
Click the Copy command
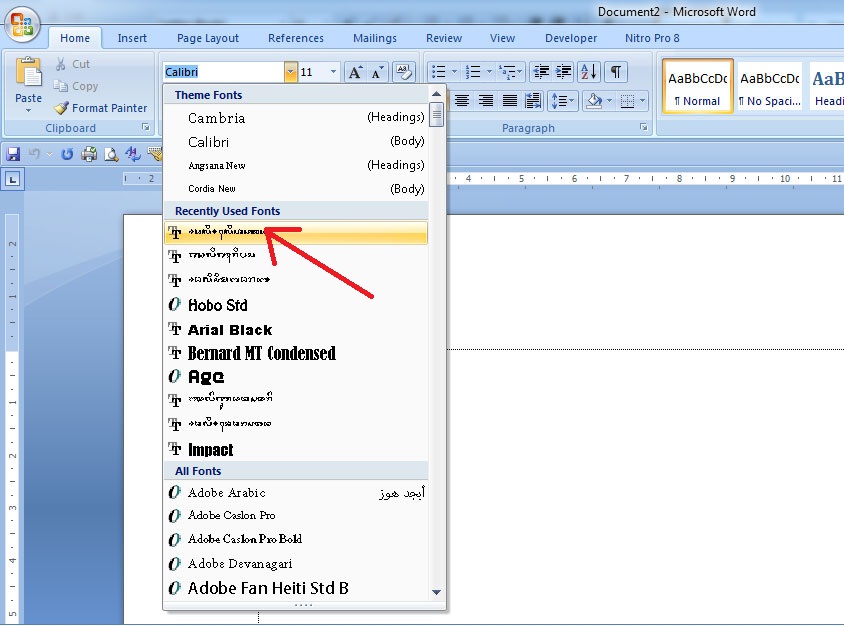[x=76, y=86]
